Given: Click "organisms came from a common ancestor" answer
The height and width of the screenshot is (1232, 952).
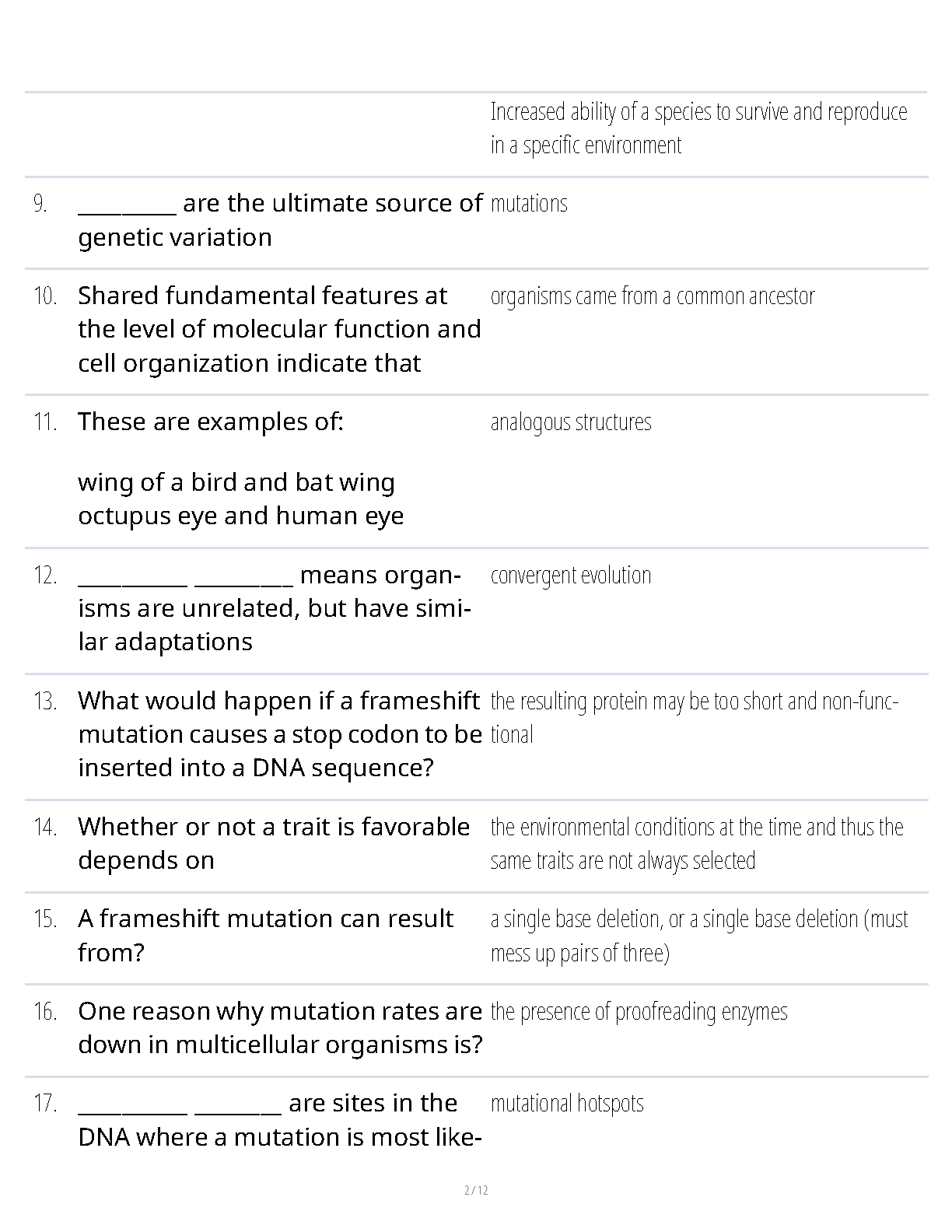Looking at the screenshot, I should (x=652, y=296).
